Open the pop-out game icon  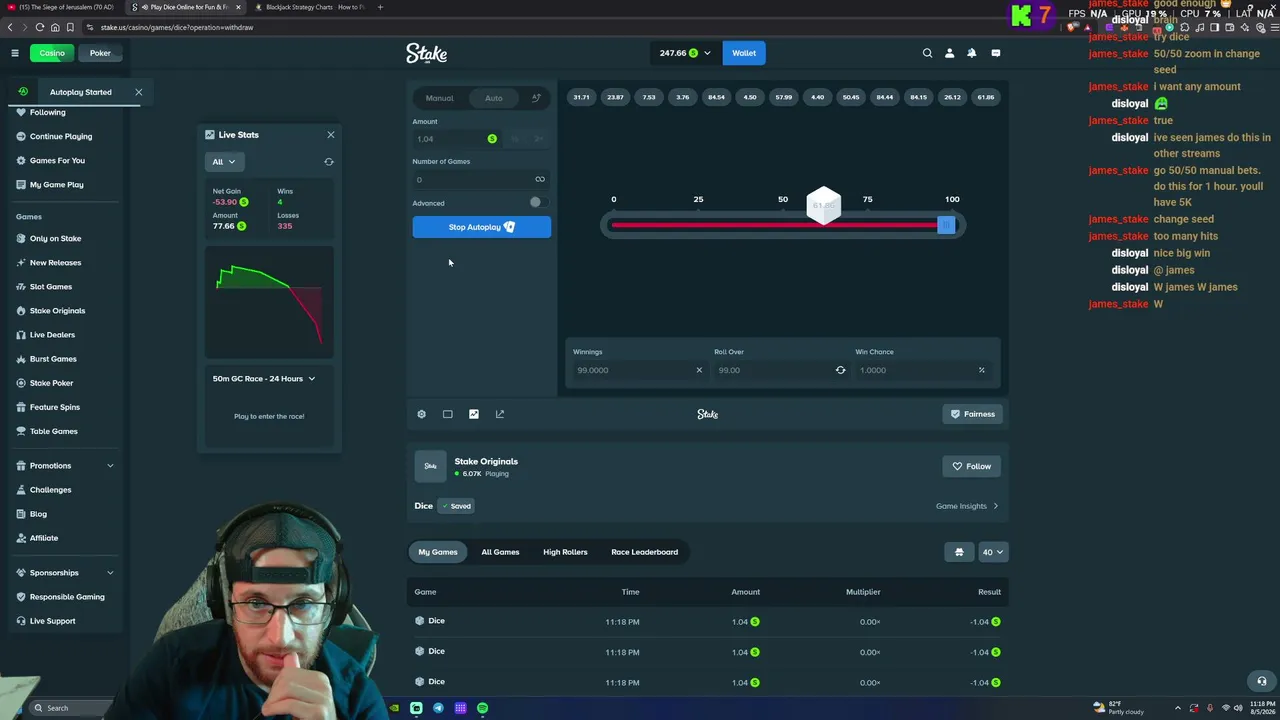pos(500,414)
